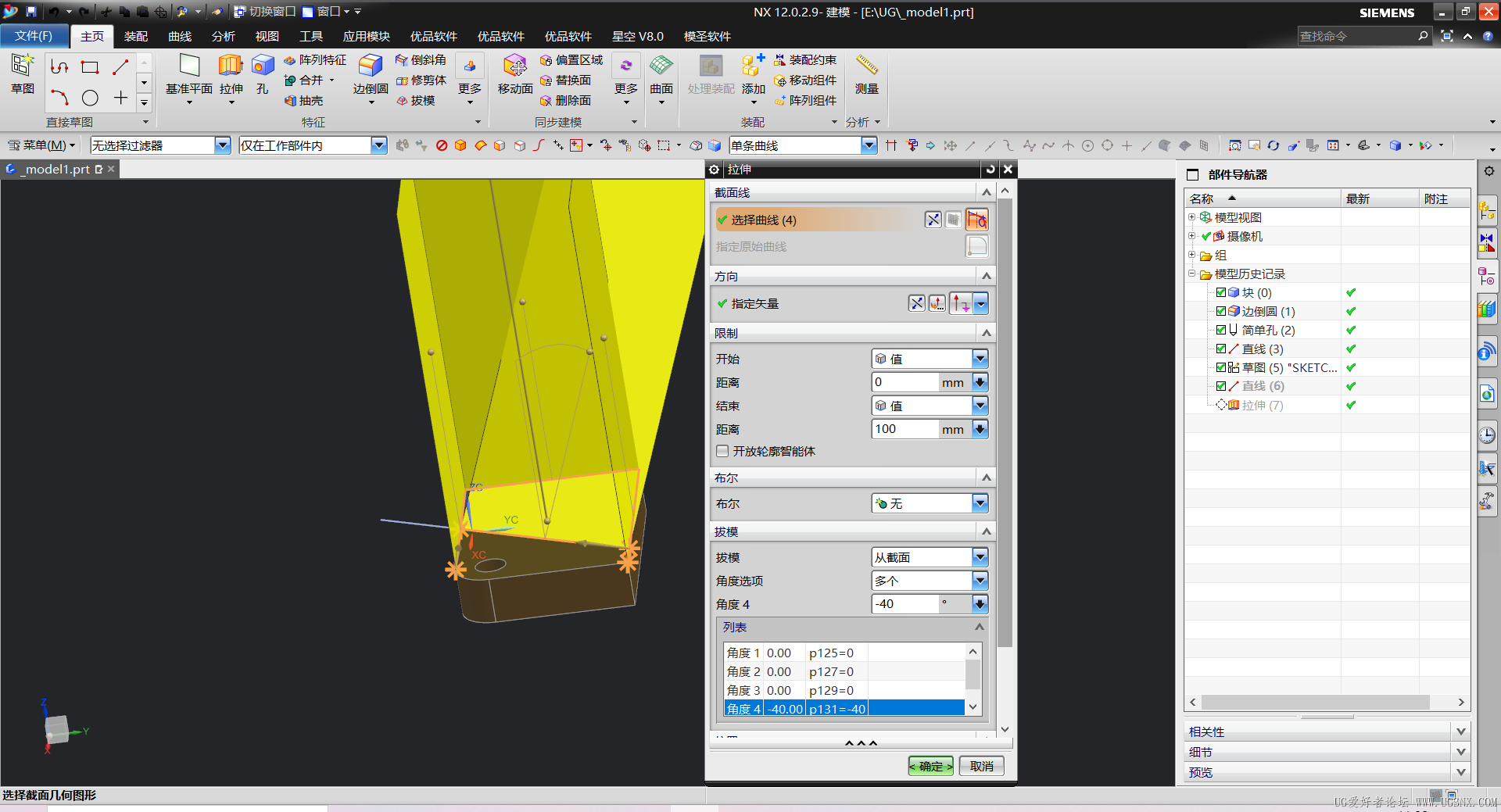The width and height of the screenshot is (1501, 812).
Task: Toggle checkbox for 块 (0) feature
Action: [1221, 292]
